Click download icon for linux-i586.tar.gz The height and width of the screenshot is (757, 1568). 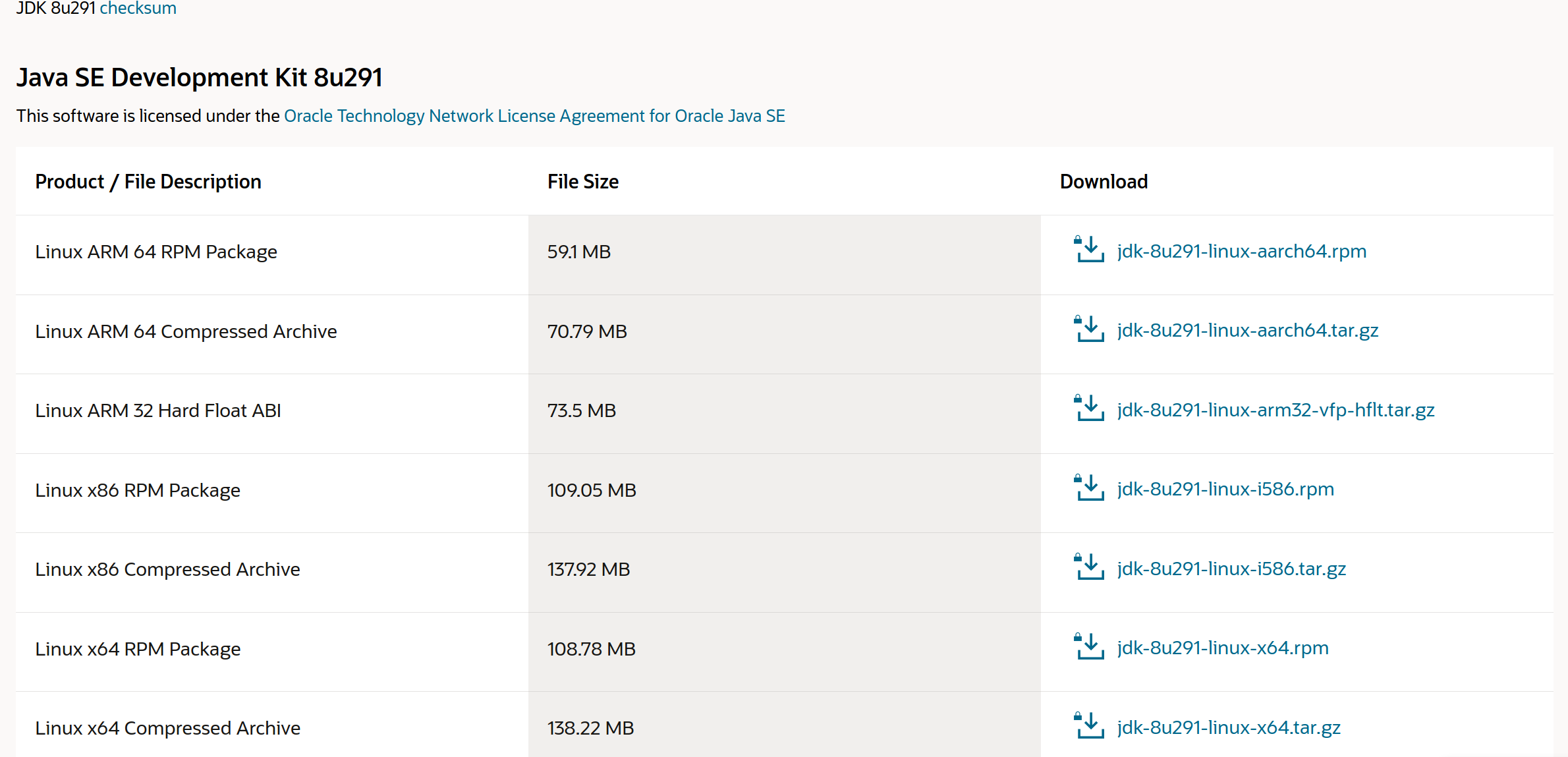pos(1089,567)
